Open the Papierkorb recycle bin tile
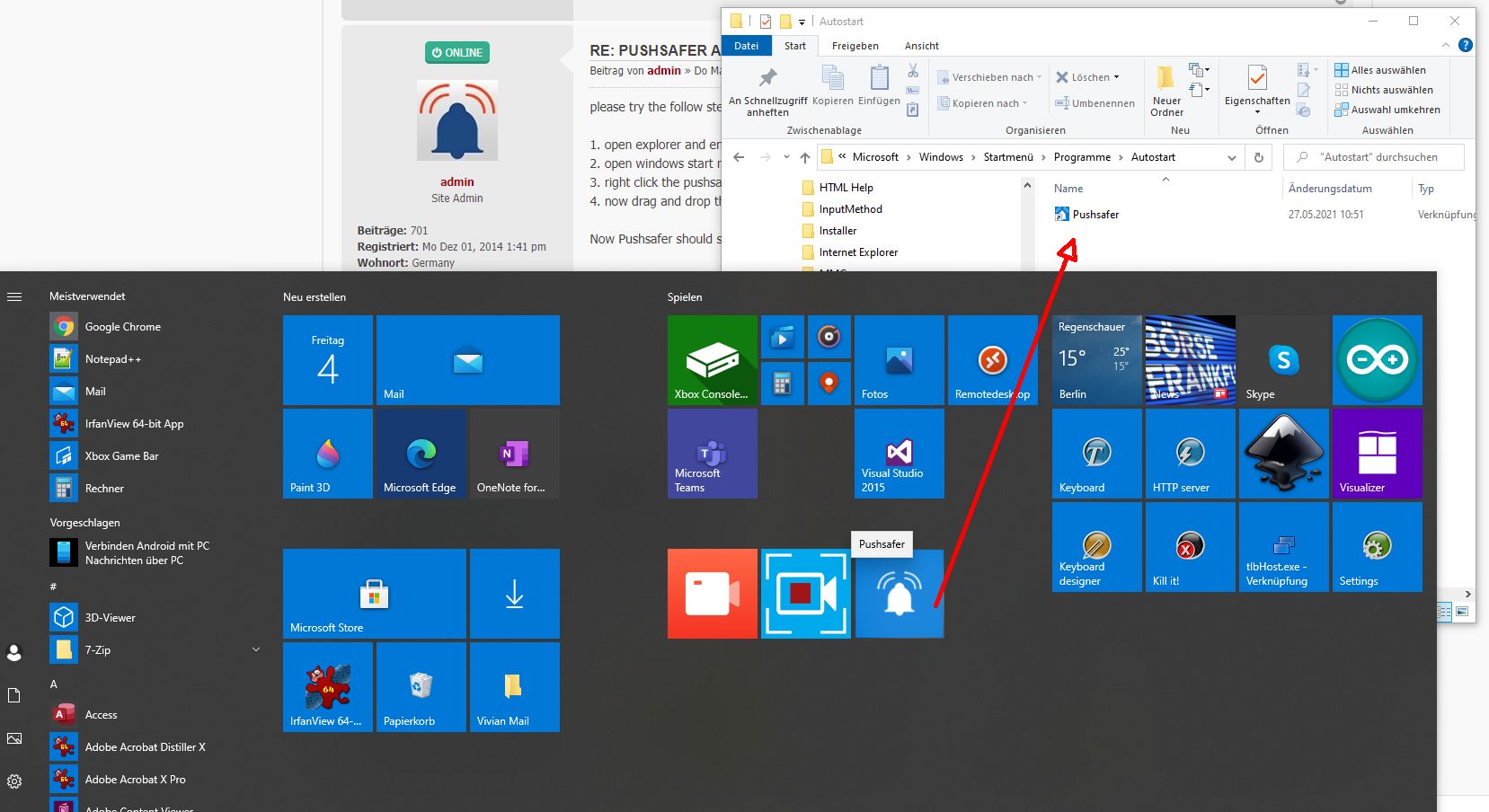Viewport: 1489px width, 812px height. point(421,687)
